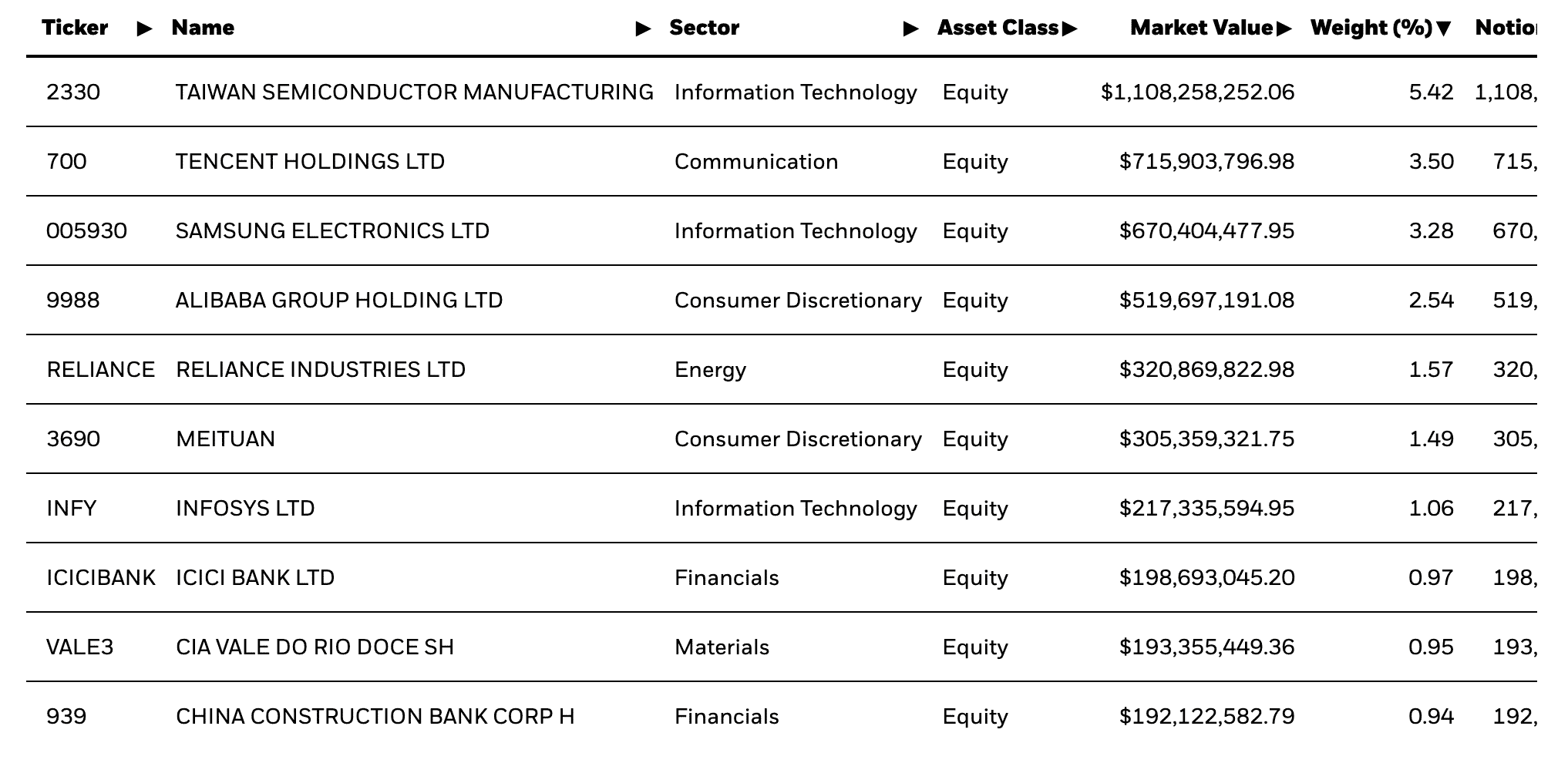1568x763 pixels.
Task: Sort holdings by the Ticker header
Action: (75, 28)
